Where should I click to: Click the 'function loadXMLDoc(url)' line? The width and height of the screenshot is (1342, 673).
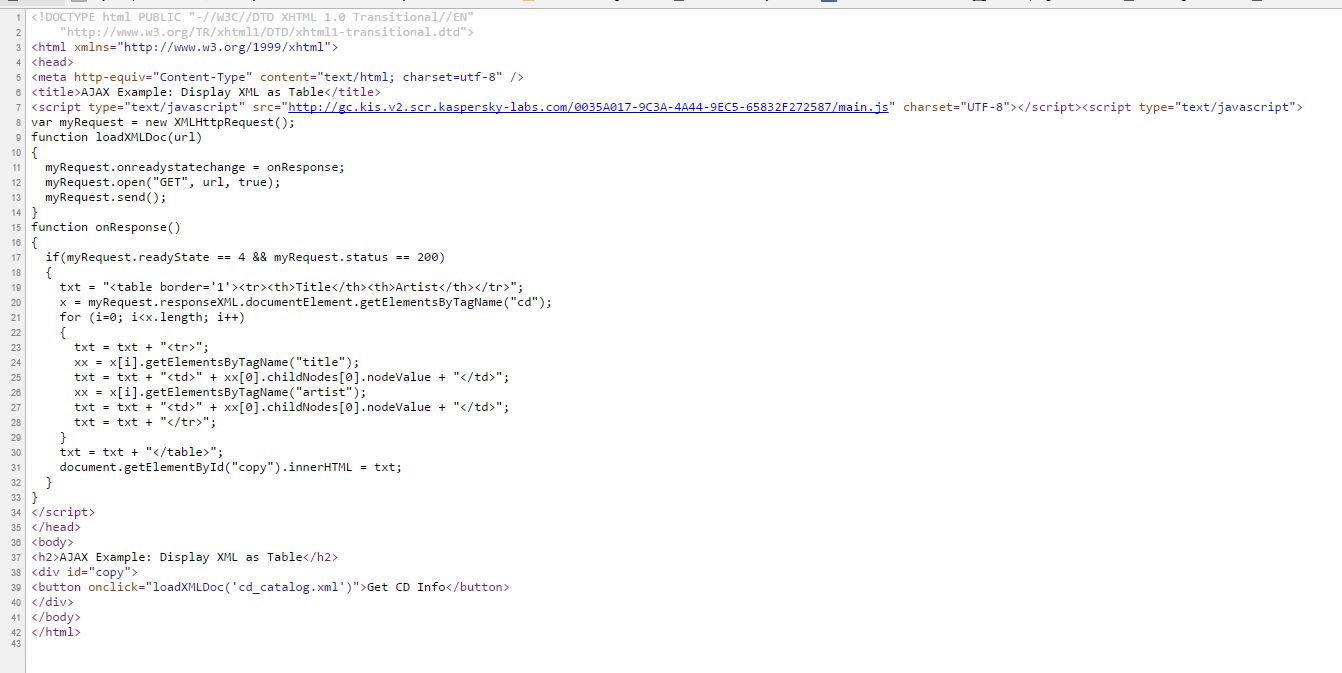116,137
